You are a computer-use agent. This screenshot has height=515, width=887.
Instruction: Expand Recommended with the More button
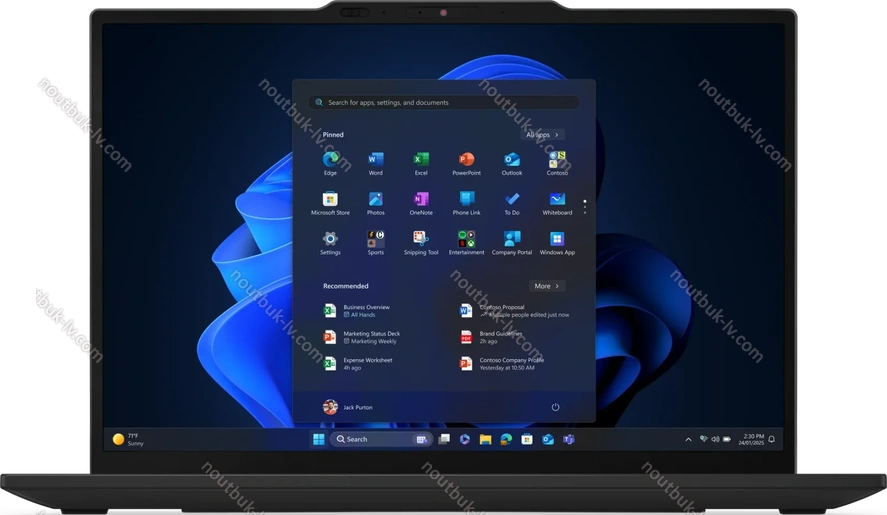point(546,286)
